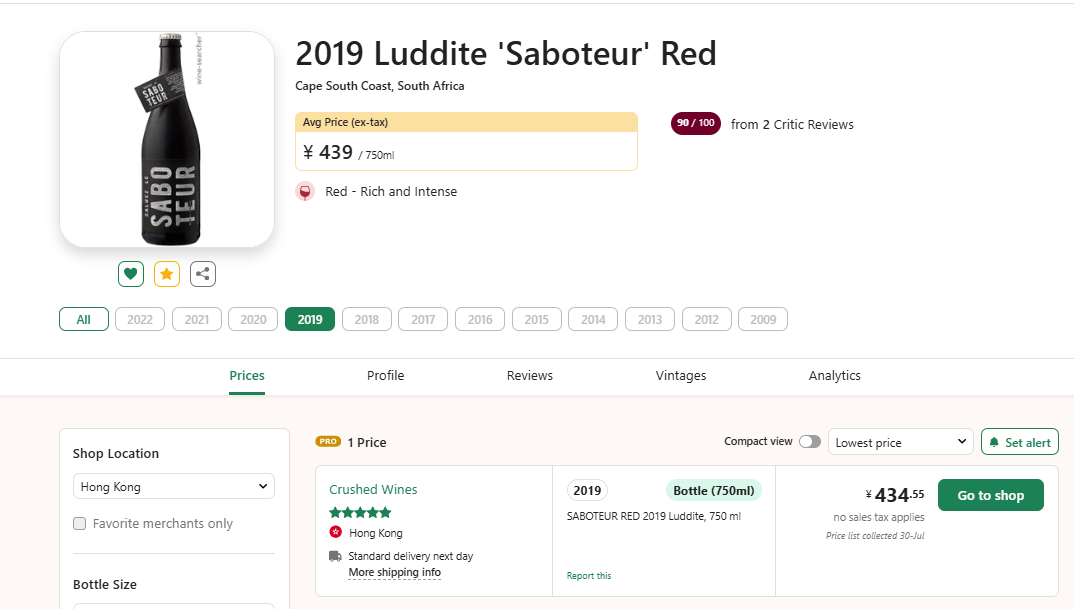Click the delivery truck icon
The height and width of the screenshot is (609, 1074).
coord(335,556)
